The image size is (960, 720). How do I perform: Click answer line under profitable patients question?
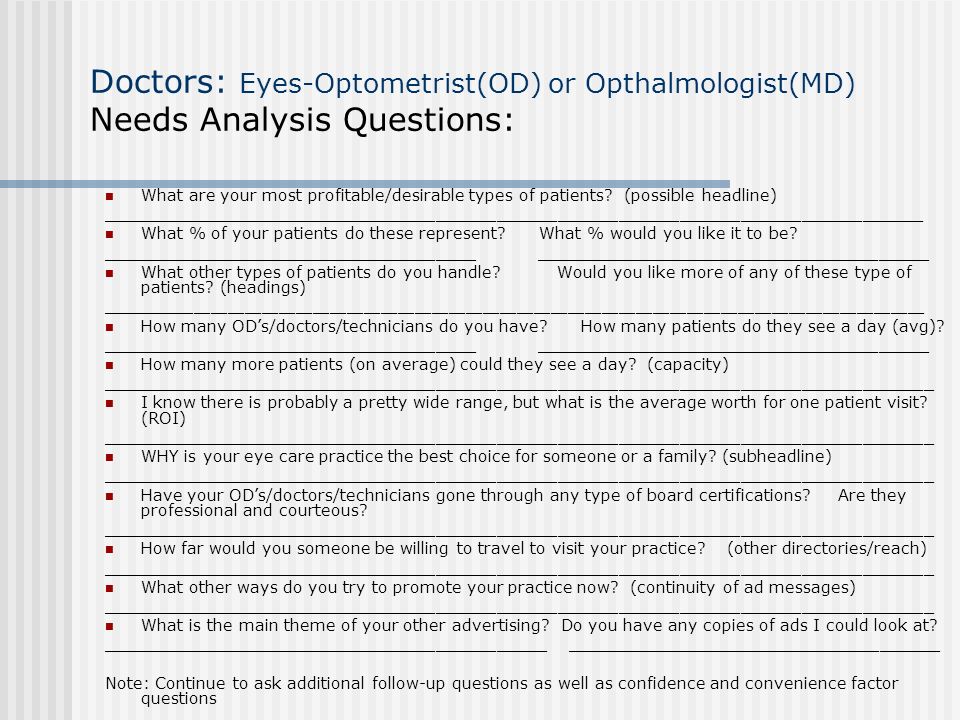[x=514, y=220]
